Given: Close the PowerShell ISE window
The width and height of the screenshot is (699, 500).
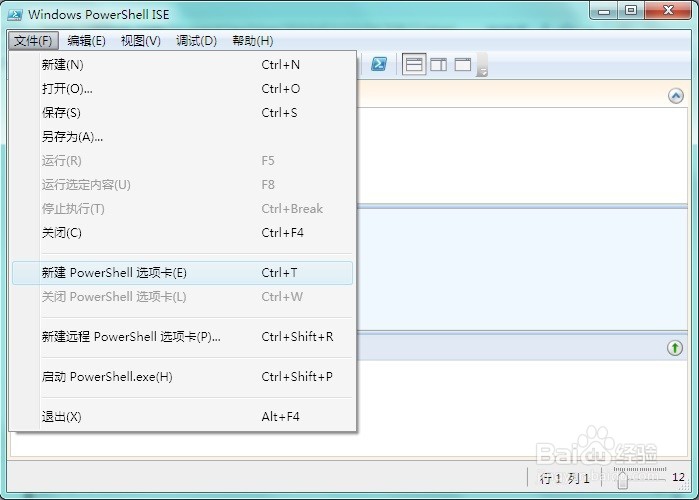Looking at the screenshot, I should 668,11.
